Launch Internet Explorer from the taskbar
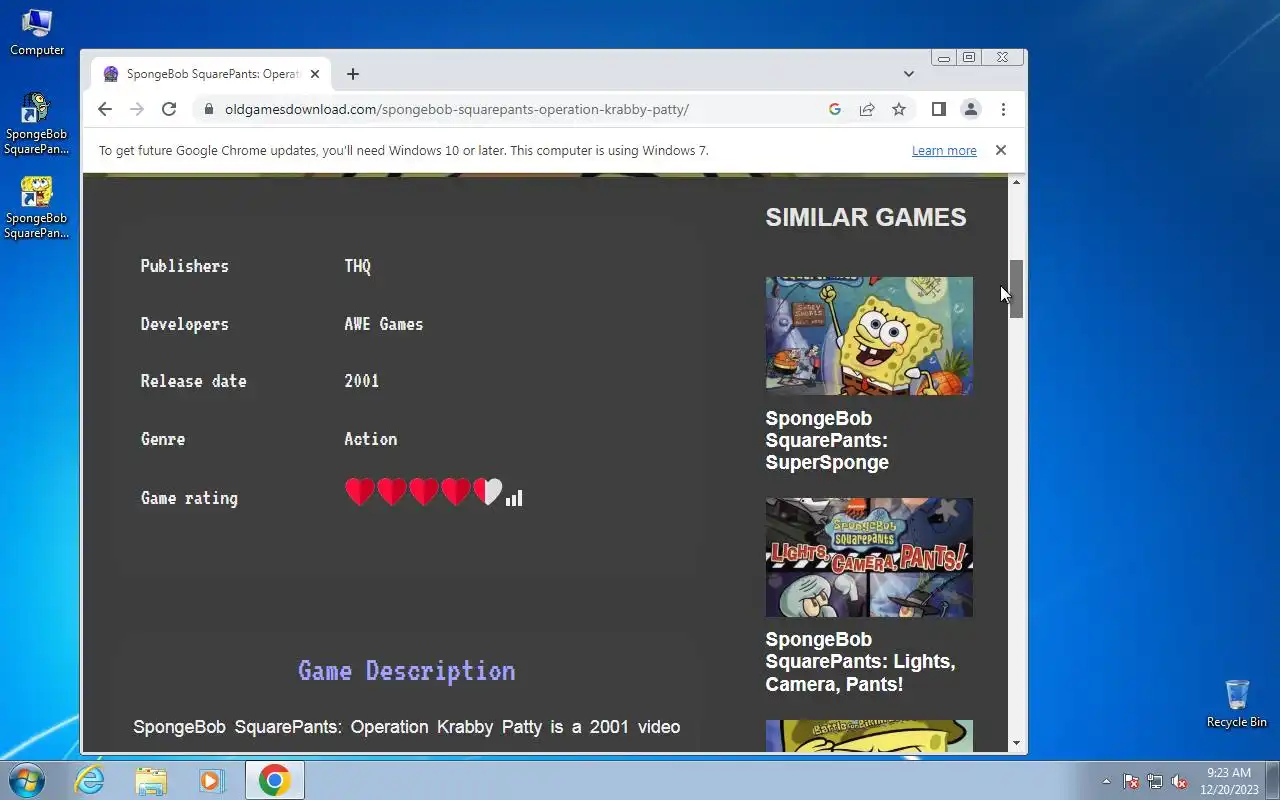 pyautogui.click(x=90, y=780)
